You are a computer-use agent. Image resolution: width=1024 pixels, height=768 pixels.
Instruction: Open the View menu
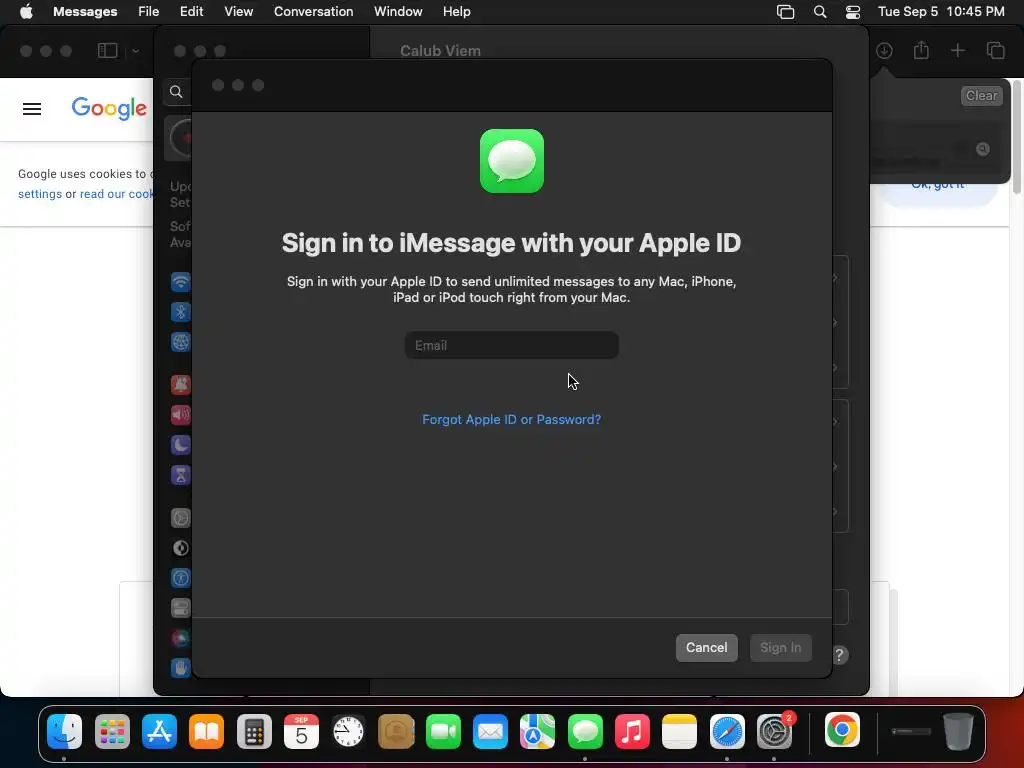(x=238, y=12)
